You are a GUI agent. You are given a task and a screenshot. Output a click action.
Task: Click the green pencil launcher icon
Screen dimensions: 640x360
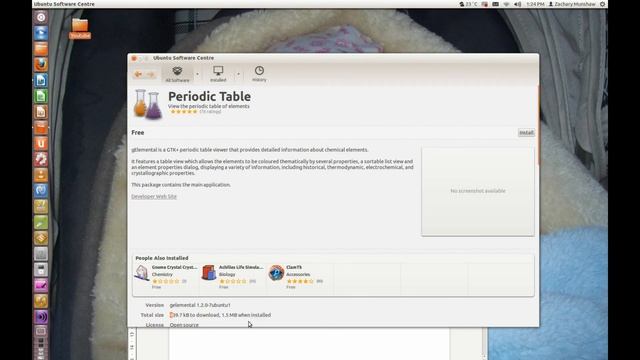pyautogui.click(x=41, y=222)
